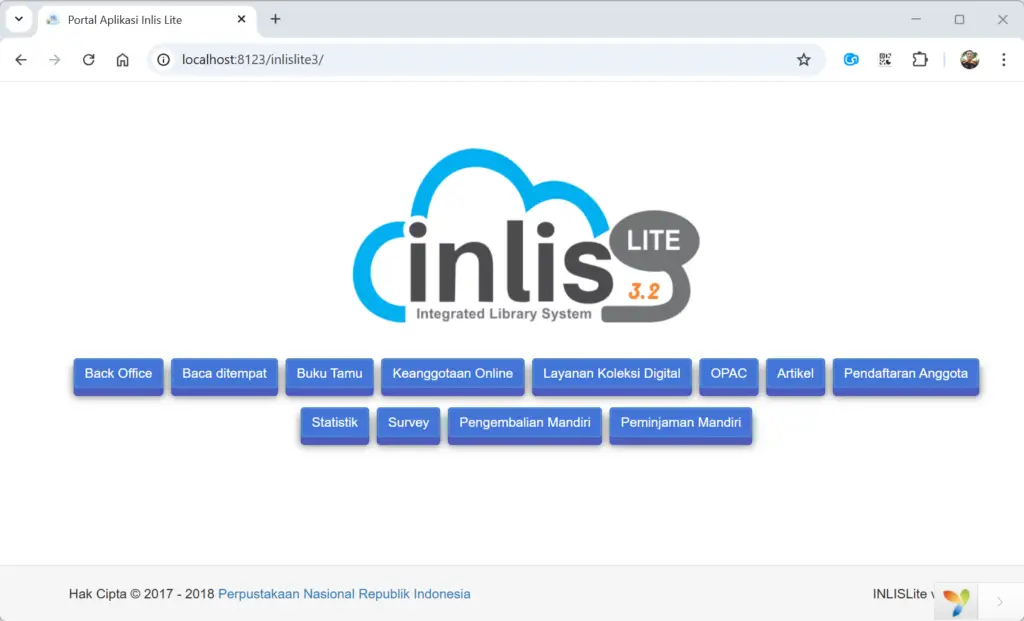Open the Extensions puzzle icon
The image size is (1024, 621).
[919, 60]
